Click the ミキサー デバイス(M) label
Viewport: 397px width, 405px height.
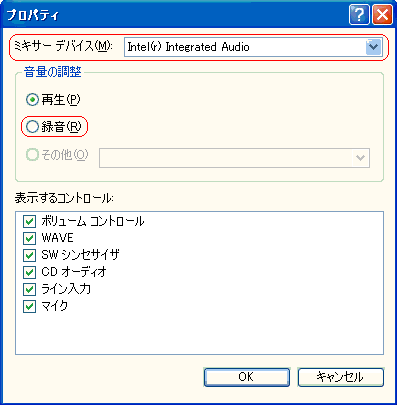[63, 46]
